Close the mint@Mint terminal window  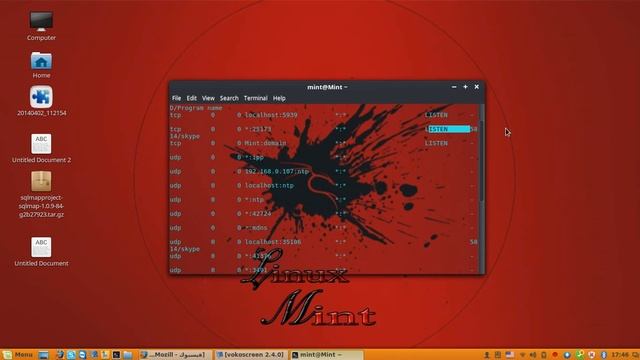476,87
